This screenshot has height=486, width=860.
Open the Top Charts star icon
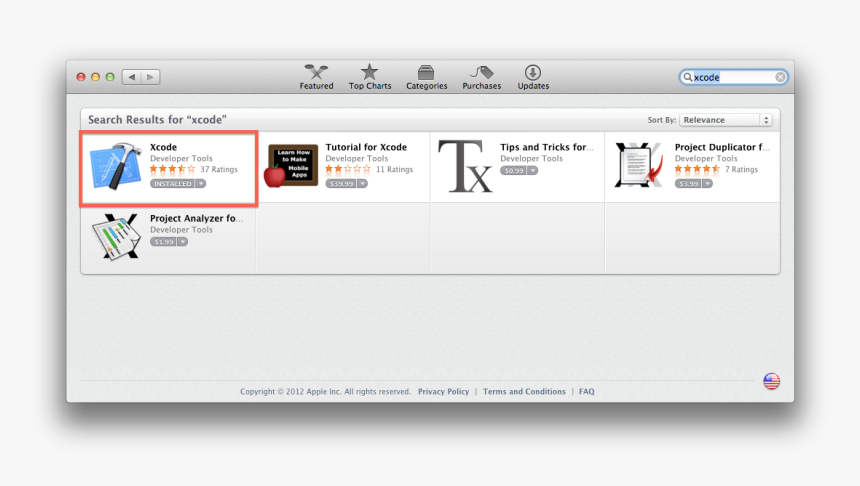pyautogui.click(x=370, y=72)
